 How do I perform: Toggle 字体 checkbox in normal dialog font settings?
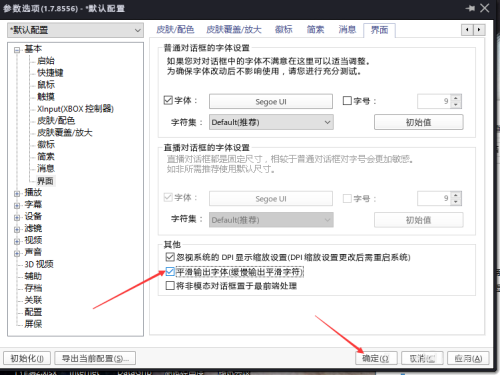coord(168,100)
